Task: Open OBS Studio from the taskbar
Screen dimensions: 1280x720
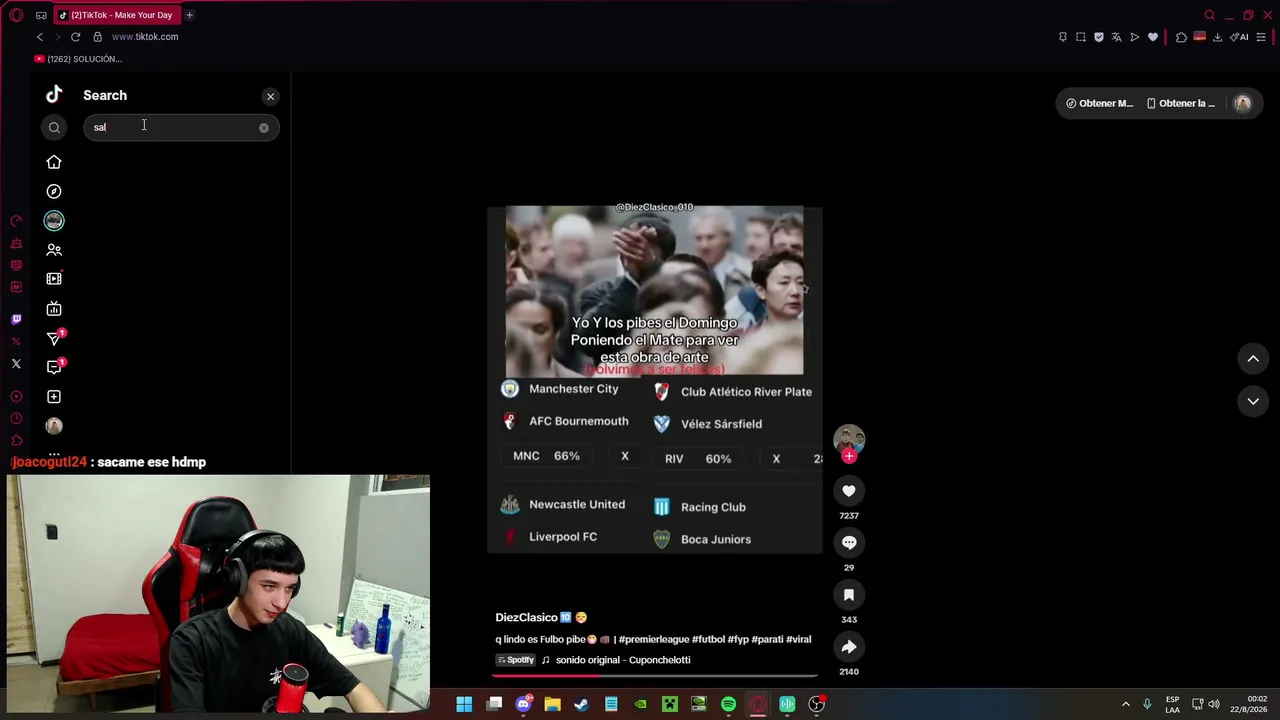Action: pyautogui.click(x=816, y=704)
